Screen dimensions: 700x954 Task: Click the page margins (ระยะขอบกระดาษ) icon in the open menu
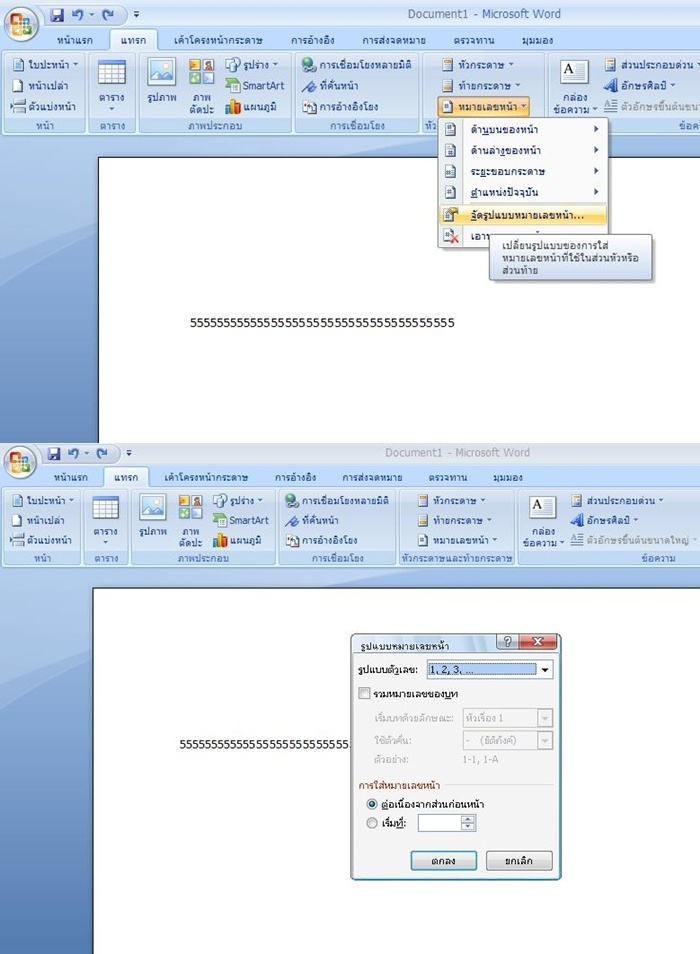[x=450, y=172]
